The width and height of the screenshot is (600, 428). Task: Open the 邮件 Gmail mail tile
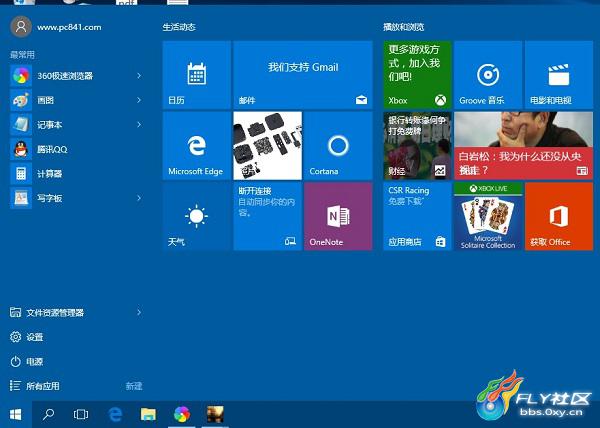coord(303,75)
